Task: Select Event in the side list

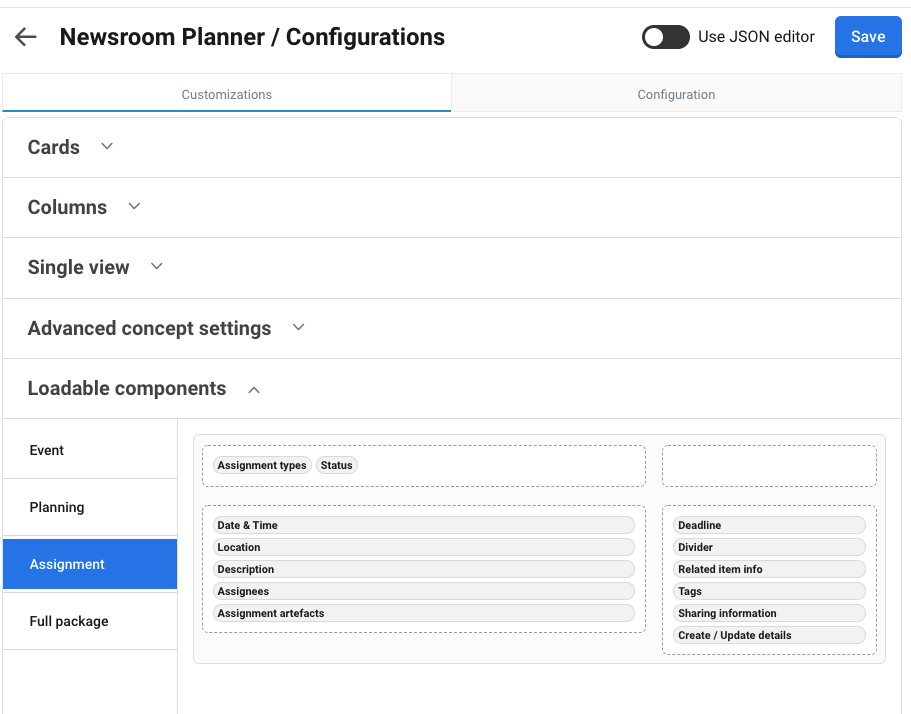Action: (x=47, y=450)
